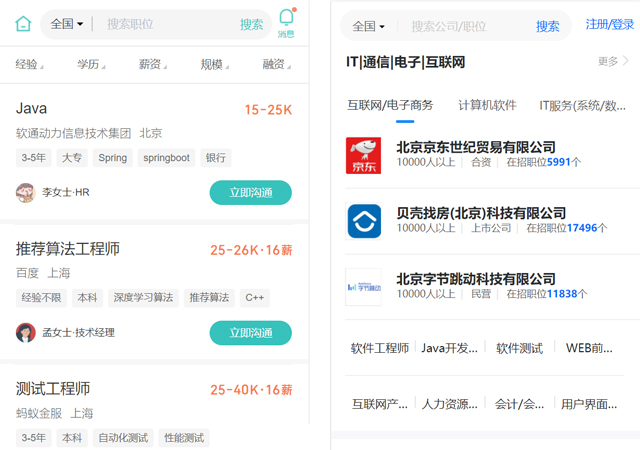Select 会计/会... job category
The width and height of the screenshot is (640, 450).
click(x=519, y=404)
